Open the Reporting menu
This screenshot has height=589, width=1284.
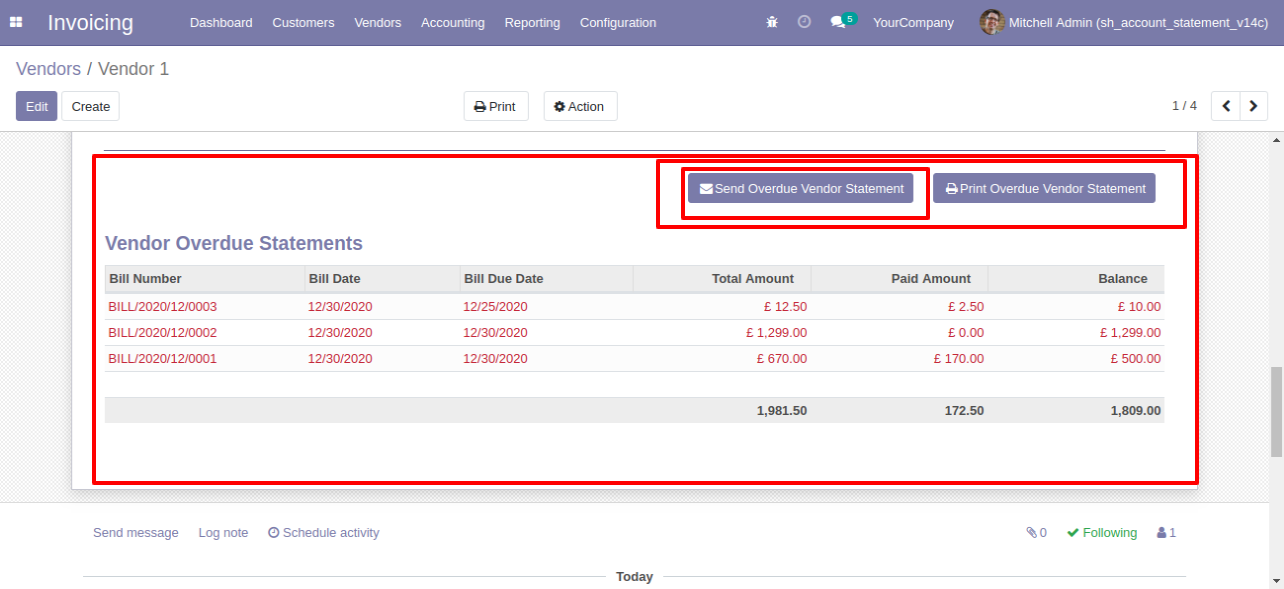(x=532, y=22)
